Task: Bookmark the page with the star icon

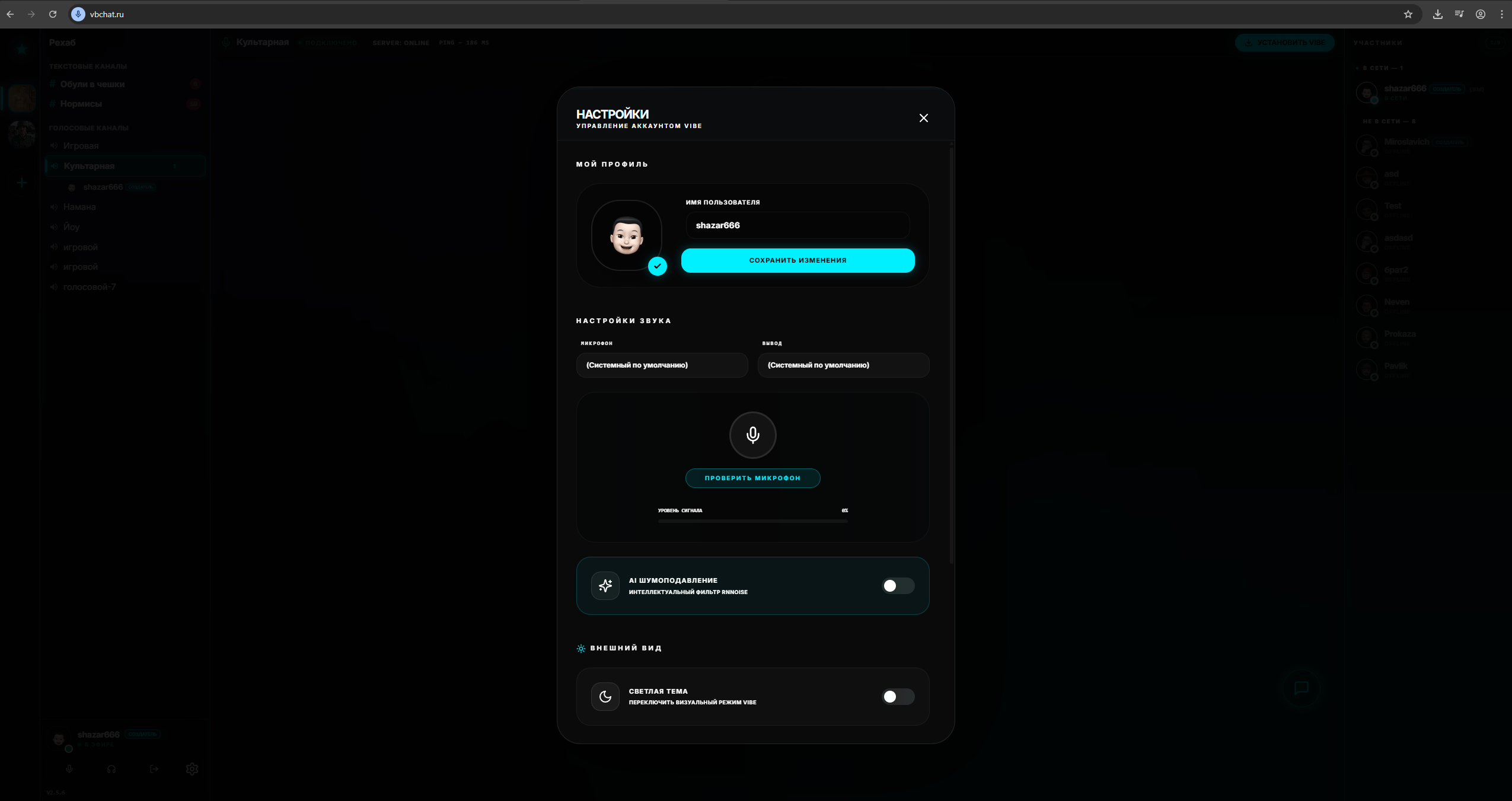Action: (x=1408, y=14)
